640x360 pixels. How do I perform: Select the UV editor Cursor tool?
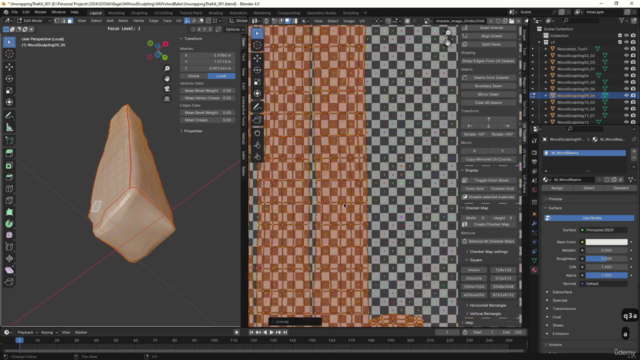tap(257, 45)
